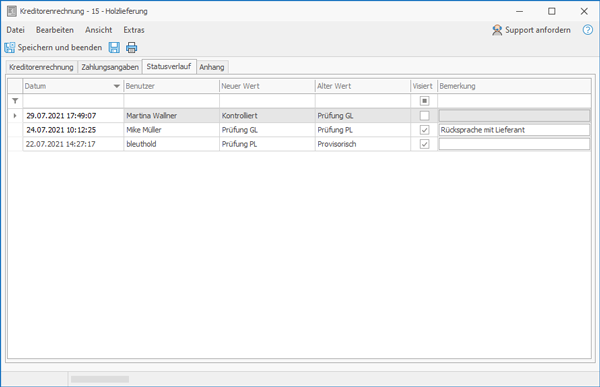Click the Alter Wert filter input field
Viewport: 600px width, 387px height.
(363, 101)
